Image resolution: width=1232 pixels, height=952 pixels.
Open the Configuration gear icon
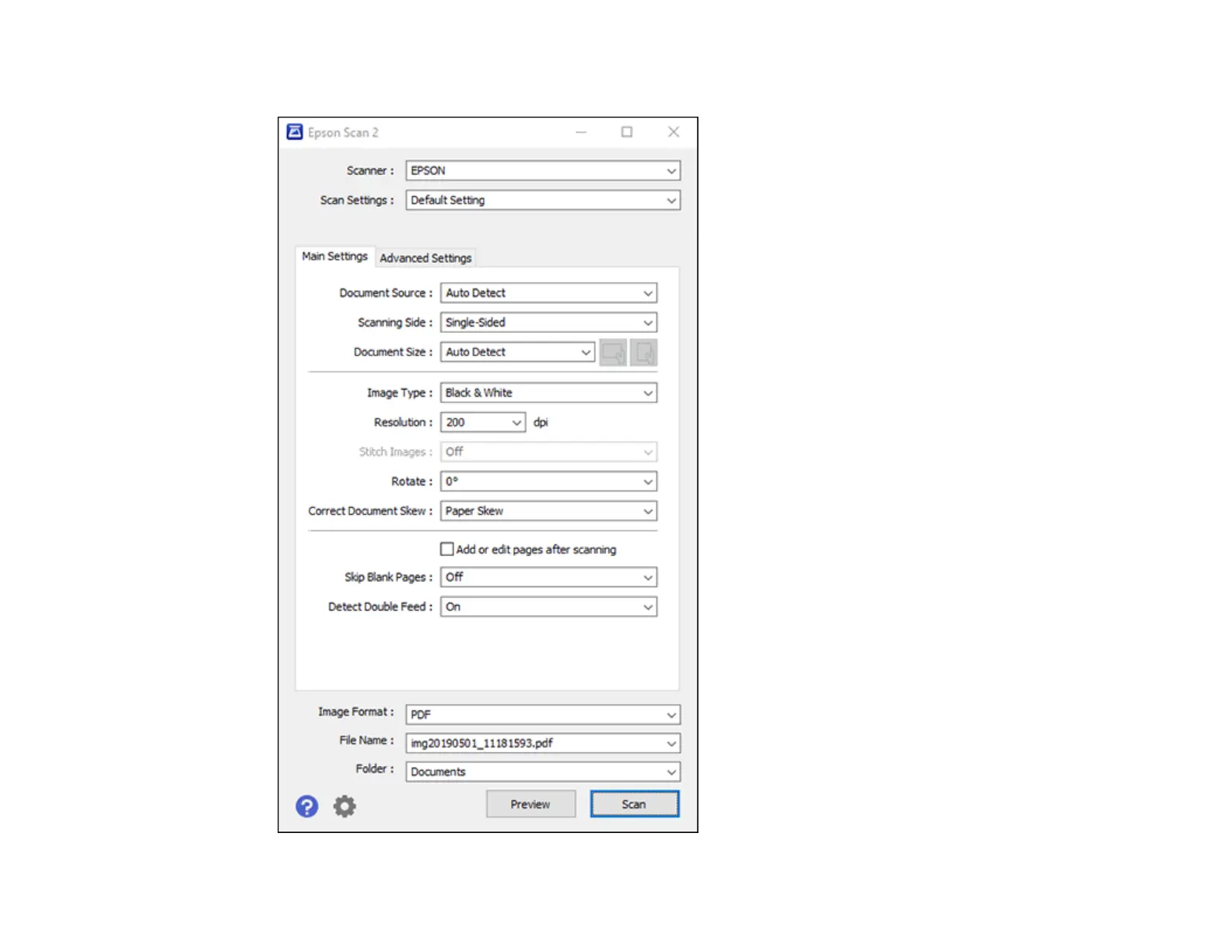click(x=345, y=806)
